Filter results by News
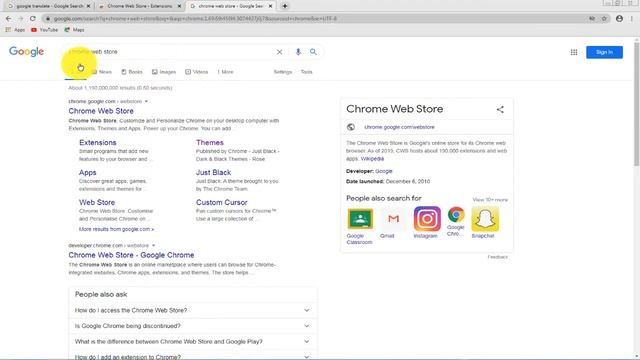This screenshot has height=360, width=640. pos(102,72)
